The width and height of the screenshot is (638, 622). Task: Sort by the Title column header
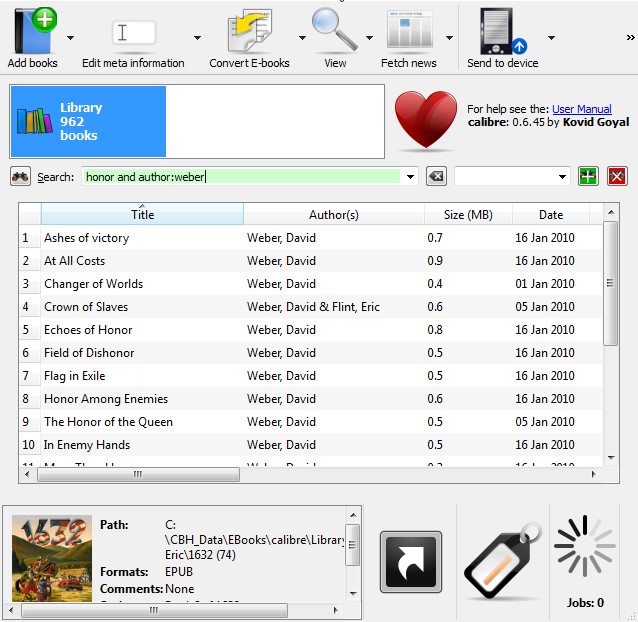[x=142, y=214]
